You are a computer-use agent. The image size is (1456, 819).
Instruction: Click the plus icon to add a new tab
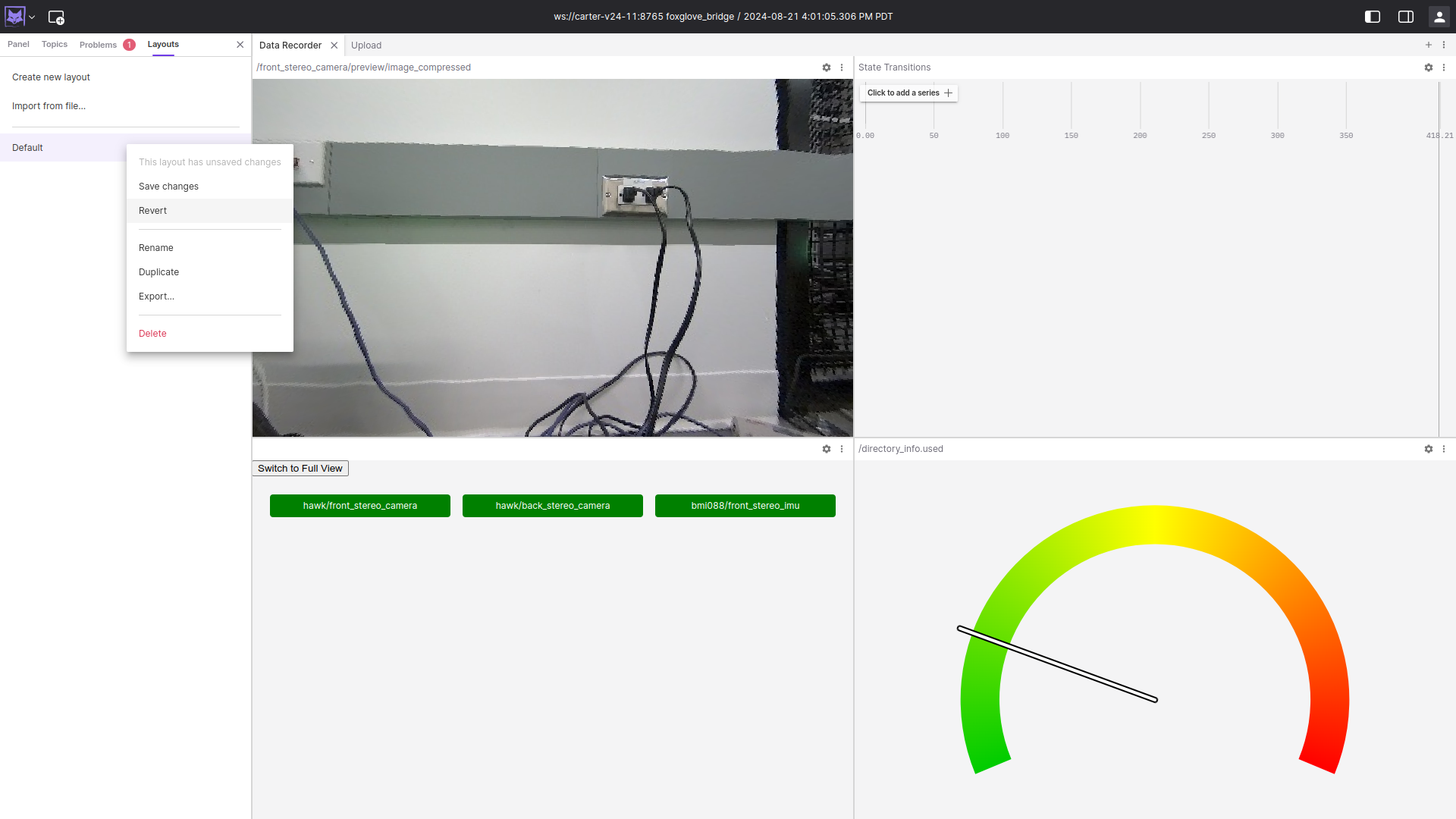point(1429,45)
